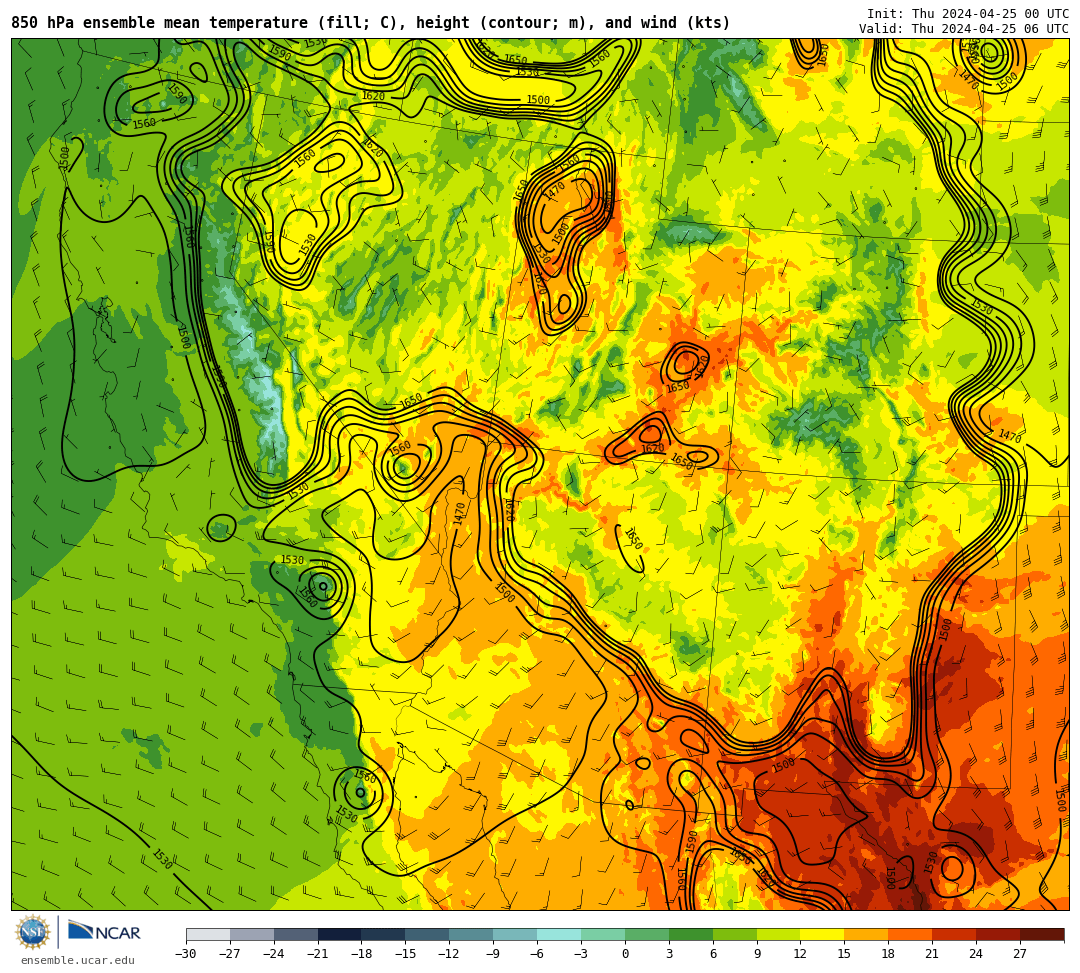Pick the colorbar swatch between -12 and -9
This screenshot has height=973, width=1080.
472,934
